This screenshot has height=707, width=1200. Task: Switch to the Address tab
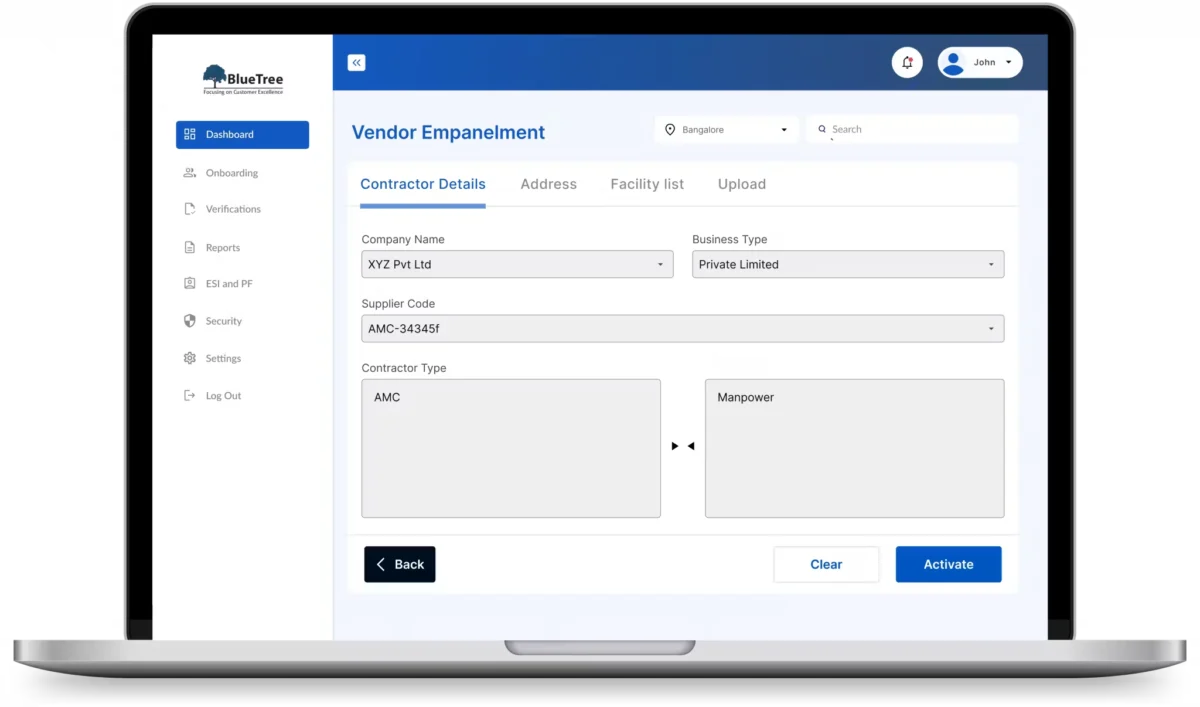[548, 184]
